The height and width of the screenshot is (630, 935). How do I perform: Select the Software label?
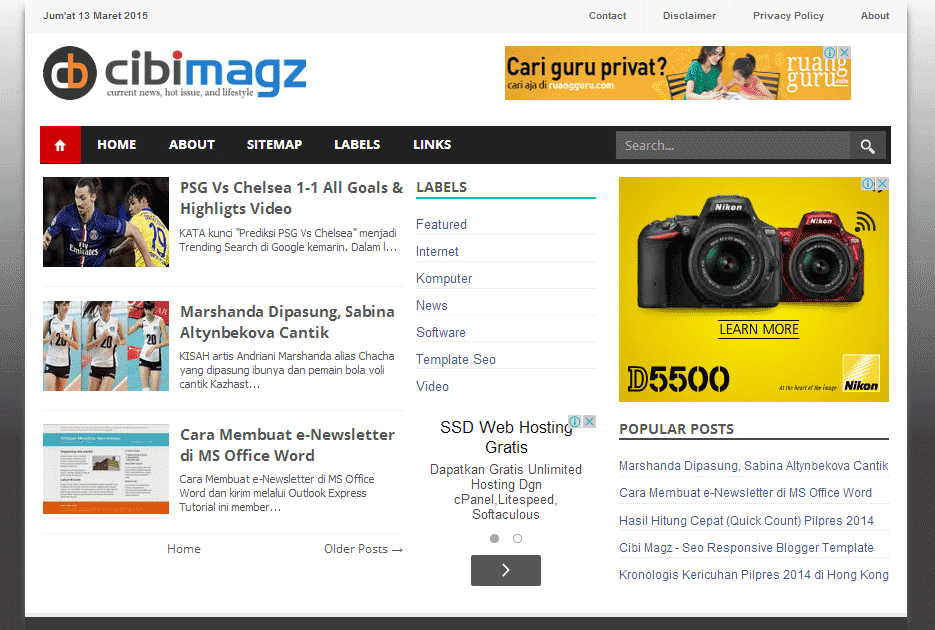click(441, 333)
